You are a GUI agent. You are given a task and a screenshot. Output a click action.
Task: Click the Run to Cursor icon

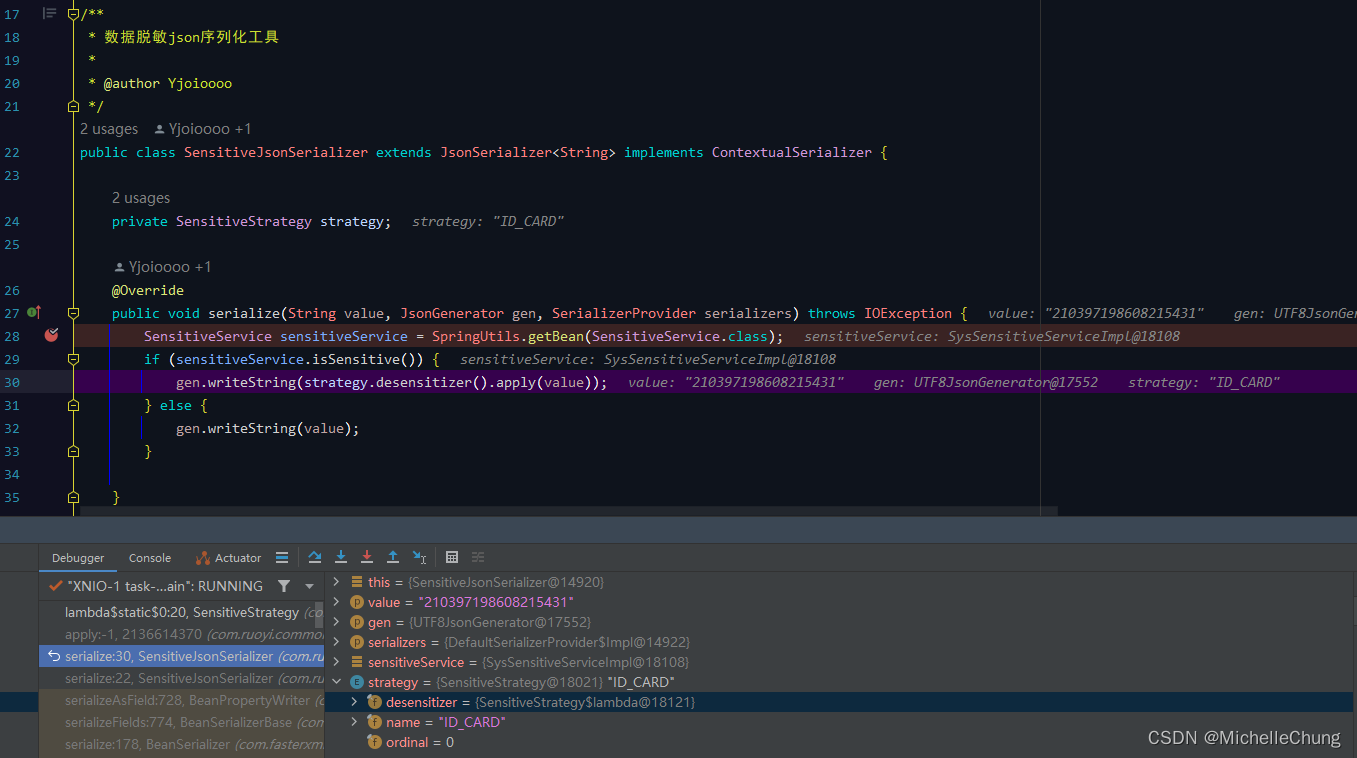click(420, 557)
